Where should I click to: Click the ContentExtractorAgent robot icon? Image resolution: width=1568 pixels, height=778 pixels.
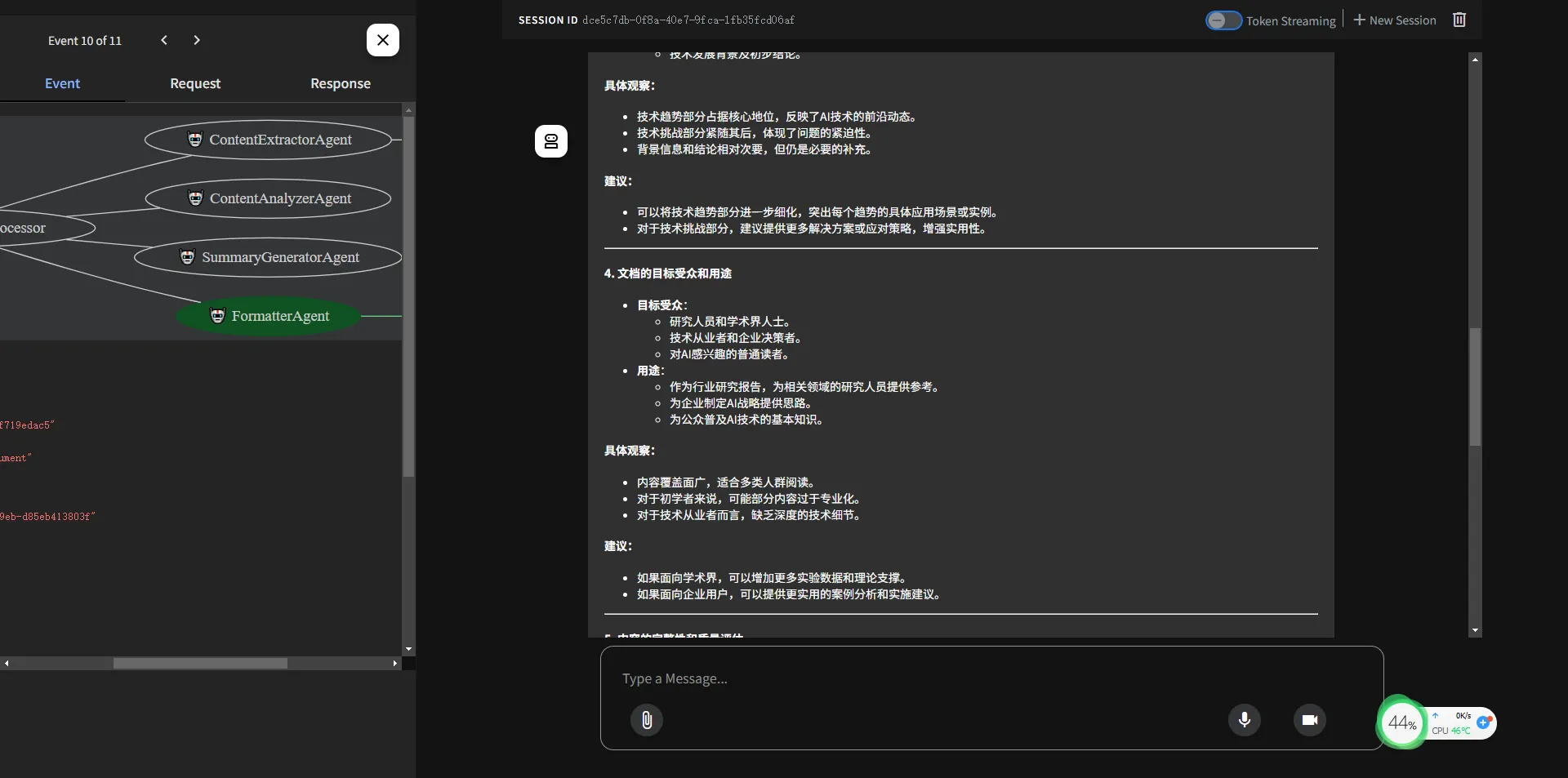coord(195,139)
